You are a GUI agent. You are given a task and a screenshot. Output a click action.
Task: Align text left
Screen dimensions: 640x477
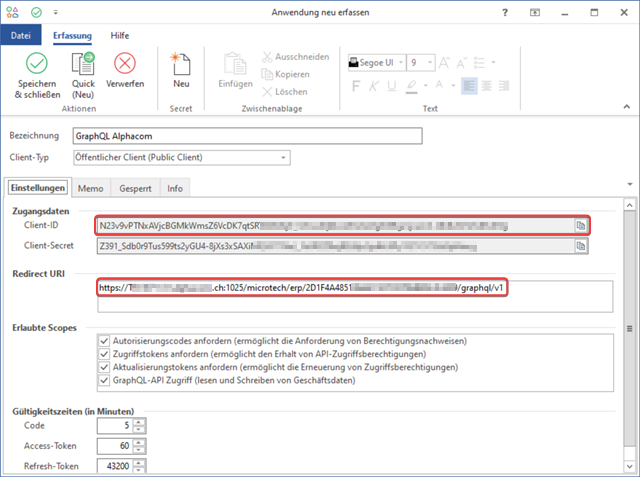pos(469,86)
